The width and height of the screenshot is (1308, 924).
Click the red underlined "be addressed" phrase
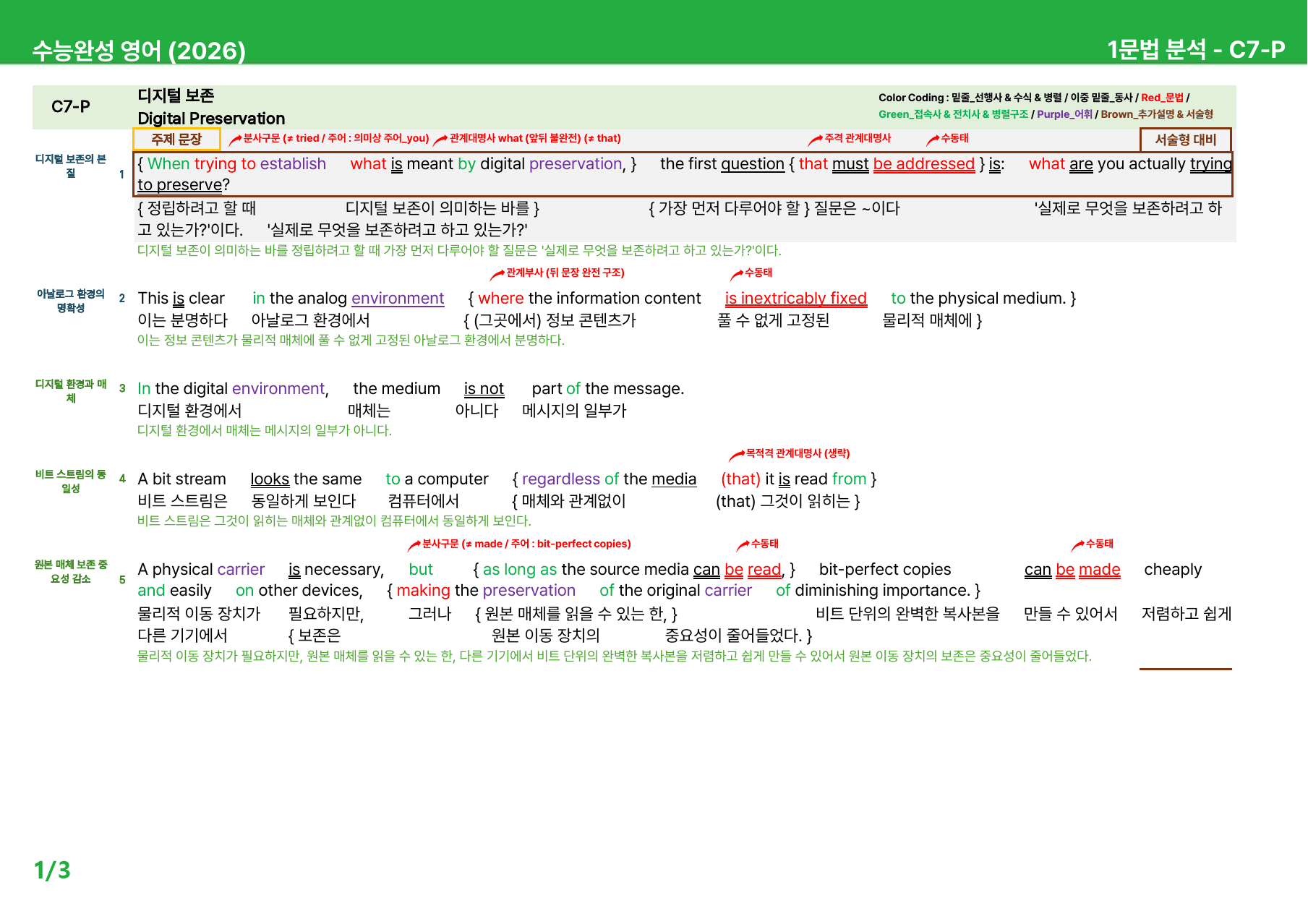coord(924,164)
